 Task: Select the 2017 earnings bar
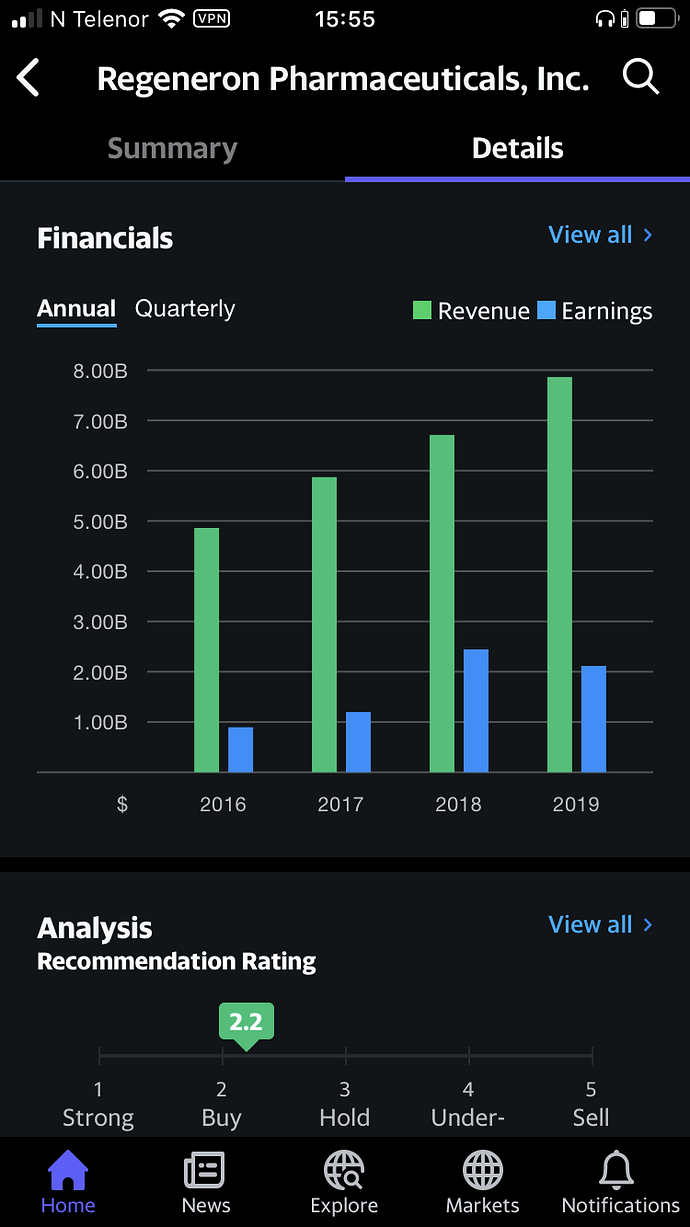tap(358, 742)
